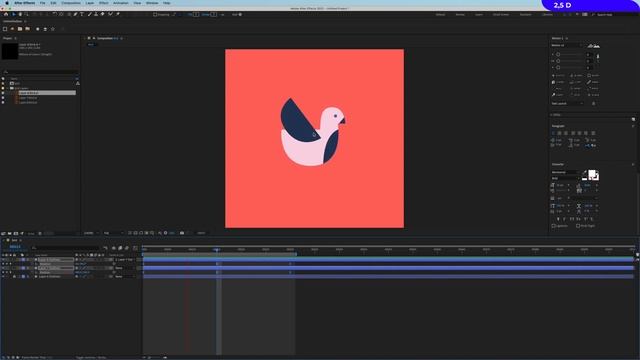Screen dimensions: 640x360
Task: Open parent None dropdown of third layer
Action: (x=125, y=276)
